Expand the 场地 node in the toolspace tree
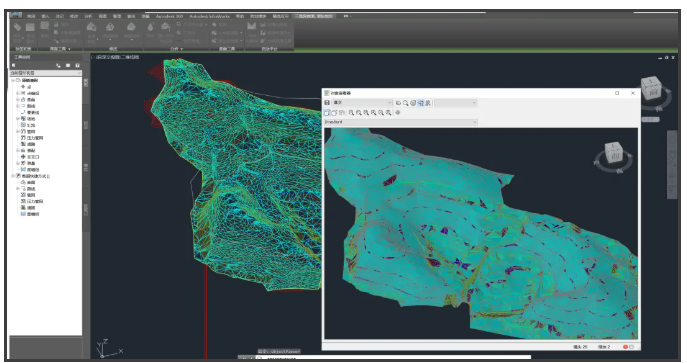Viewport: 687px width, 363px height. 18,119
